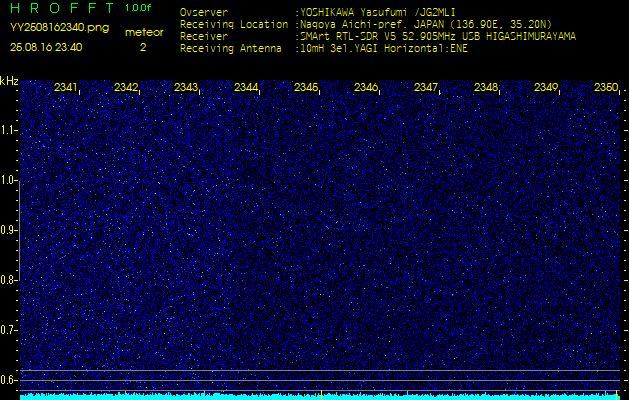Click the 2348 time marker

tap(486, 87)
